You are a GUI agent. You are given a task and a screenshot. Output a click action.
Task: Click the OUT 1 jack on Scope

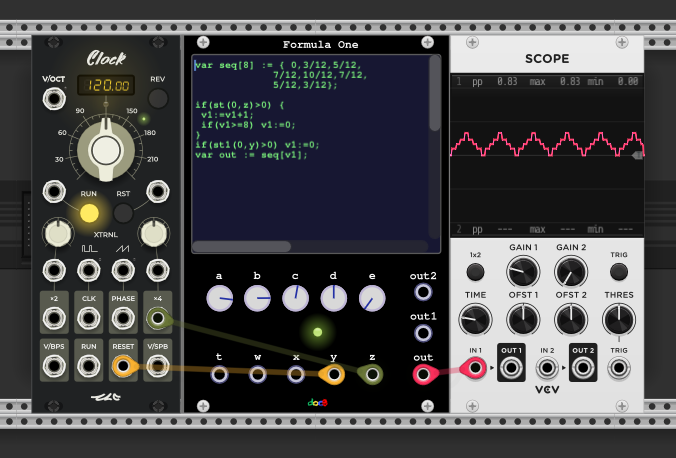click(511, 368)
